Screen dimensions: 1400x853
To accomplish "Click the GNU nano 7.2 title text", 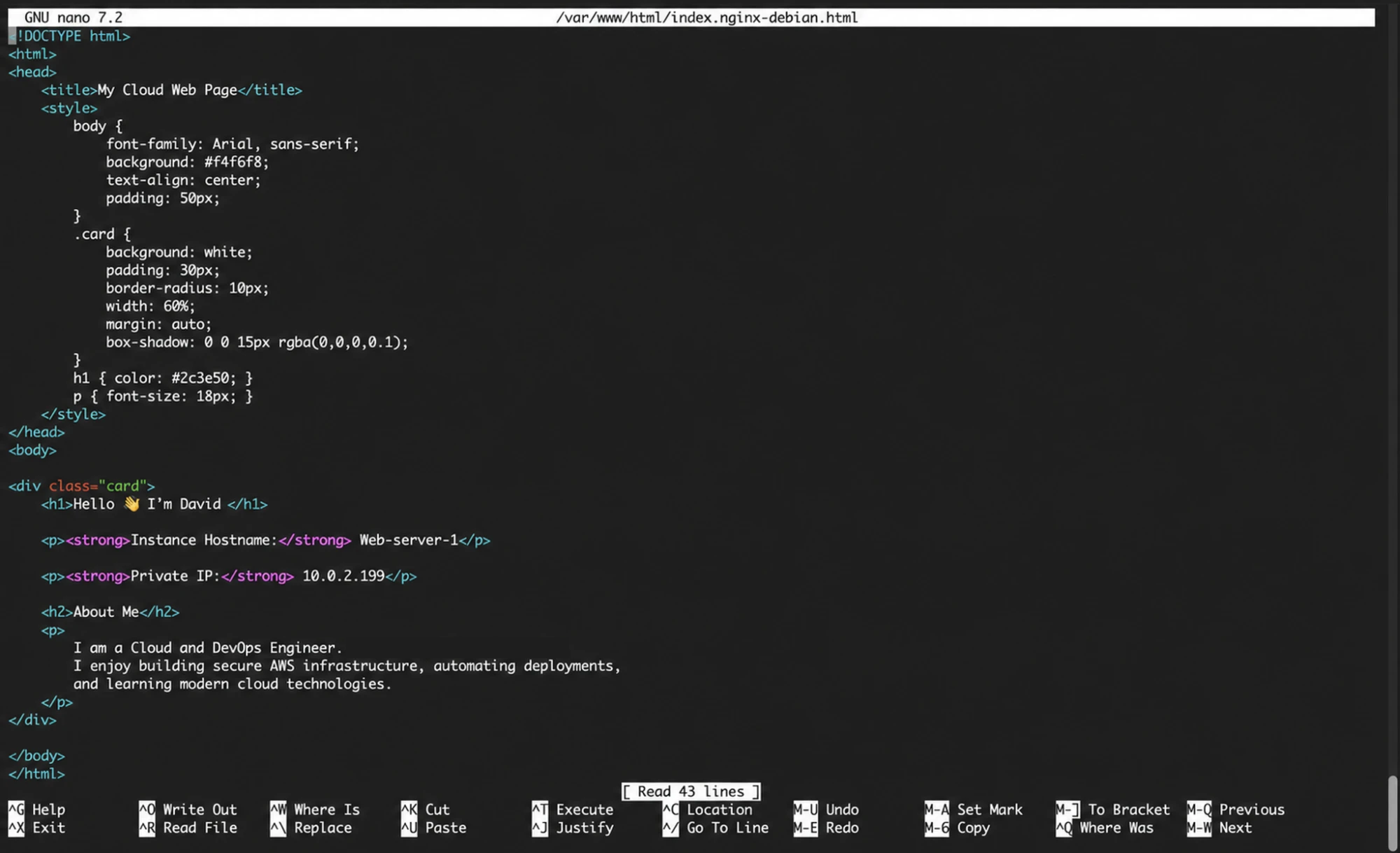I will click(73, 18).
